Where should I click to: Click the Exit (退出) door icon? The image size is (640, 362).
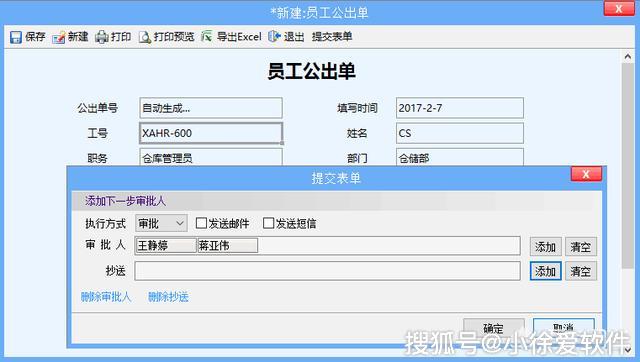pyautogui.click(x=274, y=37)
